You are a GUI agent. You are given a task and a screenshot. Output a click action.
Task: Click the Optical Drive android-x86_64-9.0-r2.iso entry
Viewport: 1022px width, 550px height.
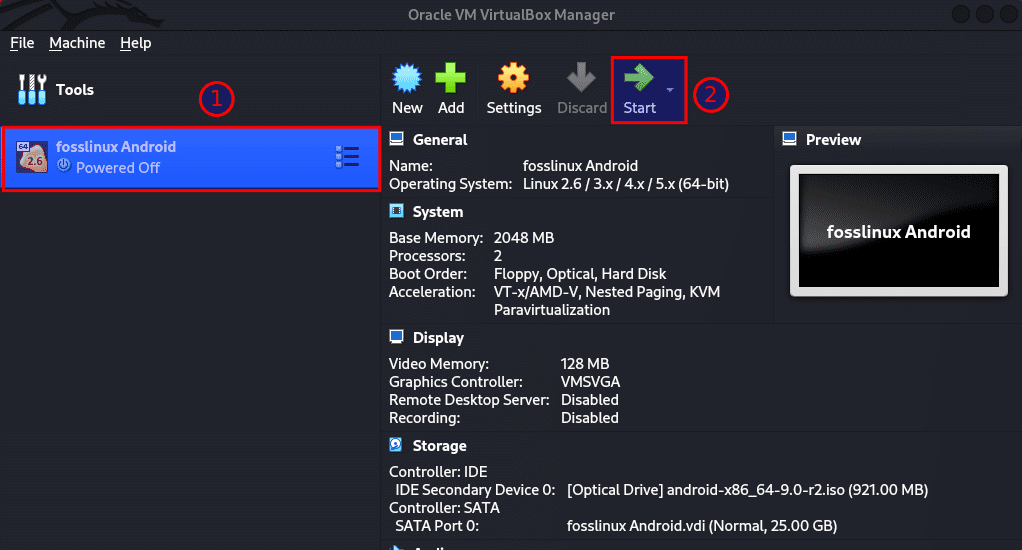pos(748,490)
